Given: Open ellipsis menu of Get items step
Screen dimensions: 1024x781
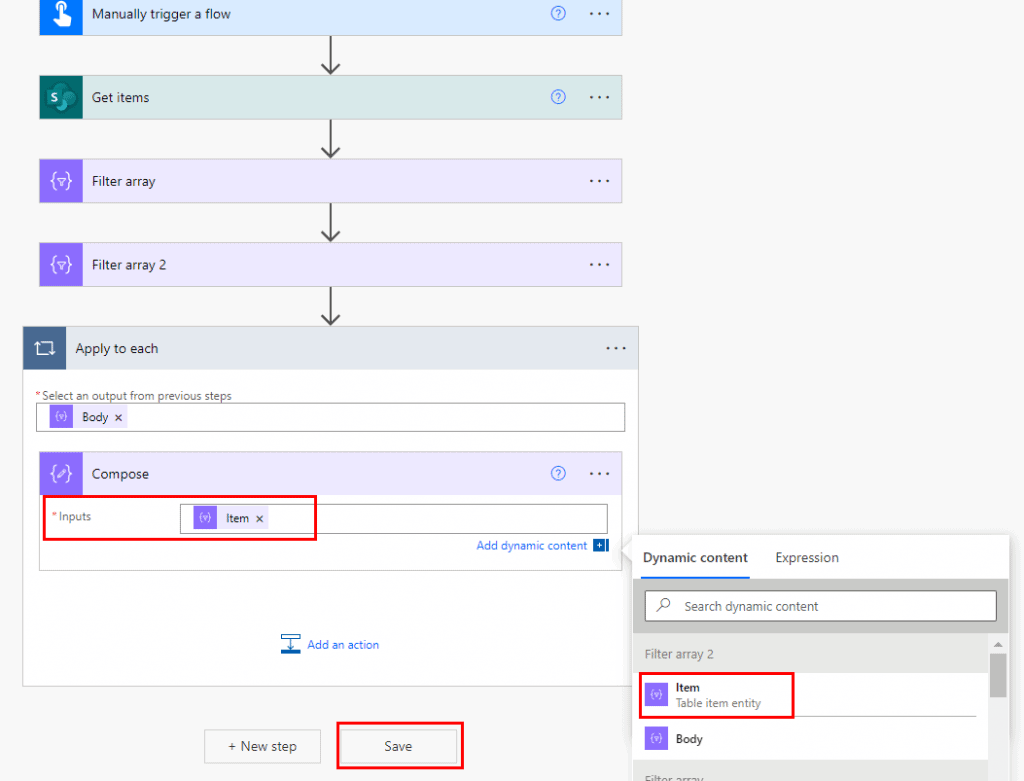Looking at the screenshot, I should [600, 97].
